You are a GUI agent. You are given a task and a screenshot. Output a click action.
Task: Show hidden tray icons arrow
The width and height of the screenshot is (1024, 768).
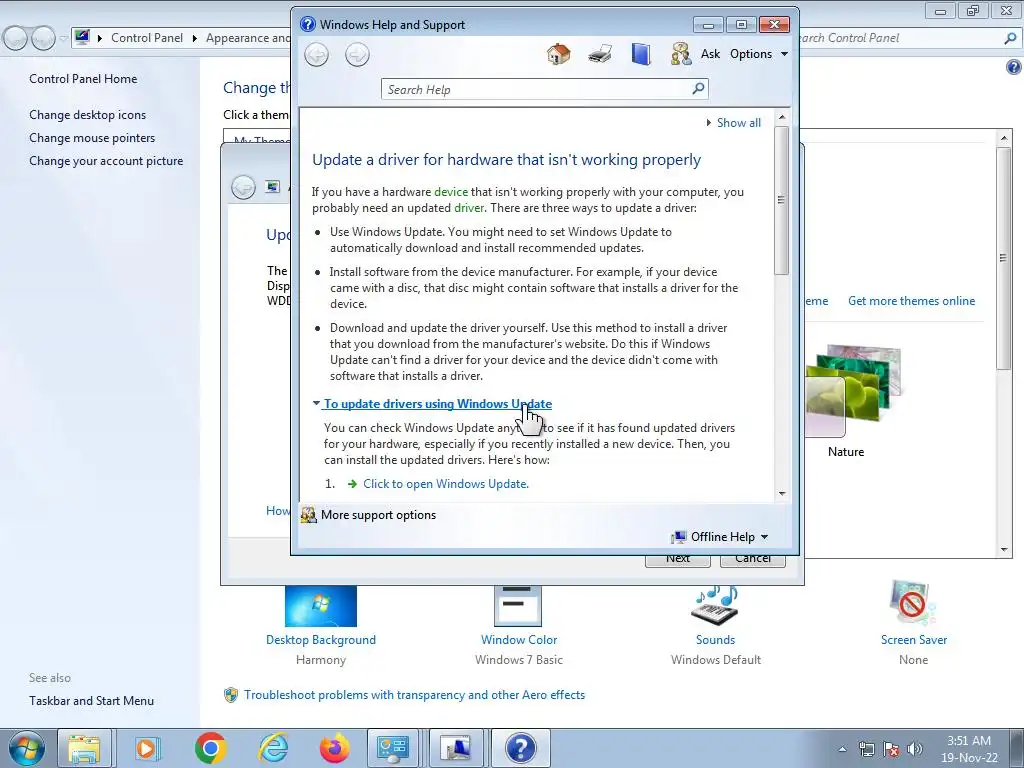click(842, 750)
